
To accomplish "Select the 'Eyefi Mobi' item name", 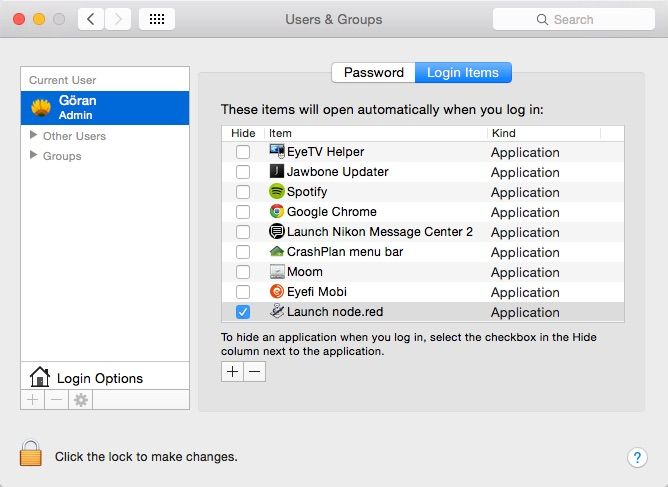I will (x=317, y=291).
